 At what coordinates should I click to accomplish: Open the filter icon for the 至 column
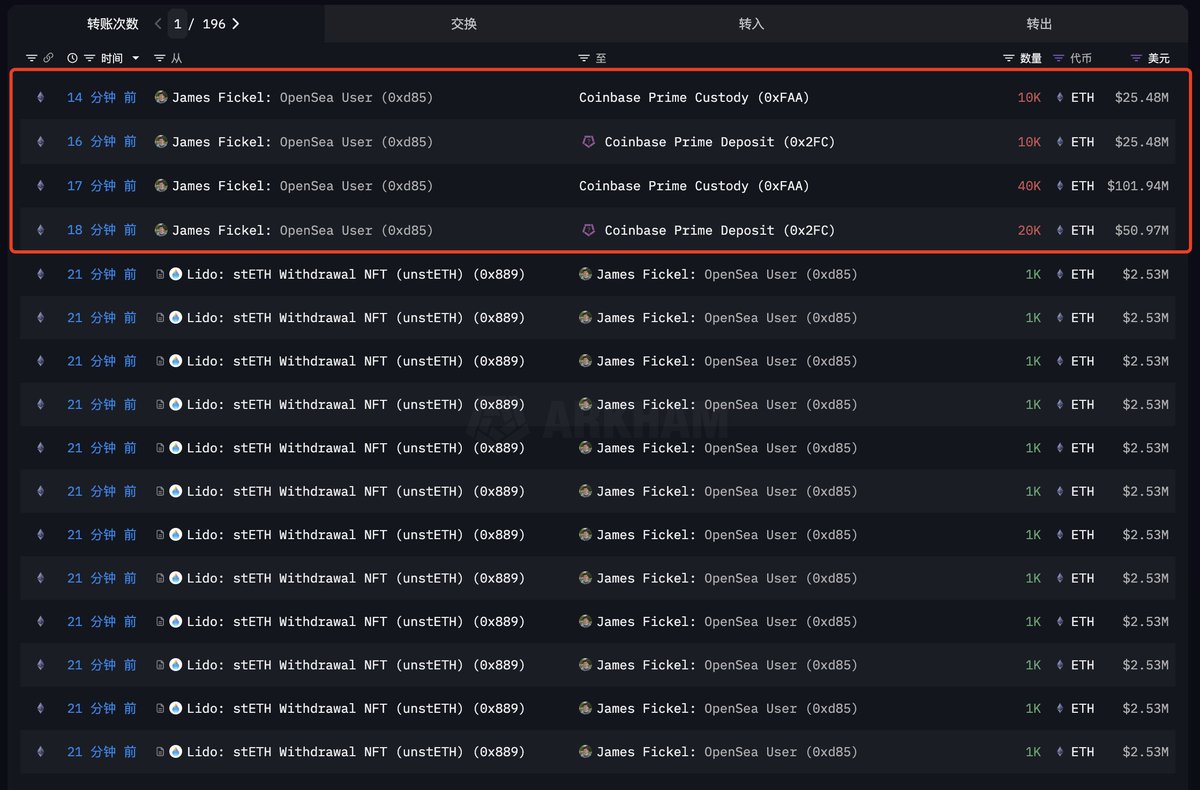coord(584,59)
